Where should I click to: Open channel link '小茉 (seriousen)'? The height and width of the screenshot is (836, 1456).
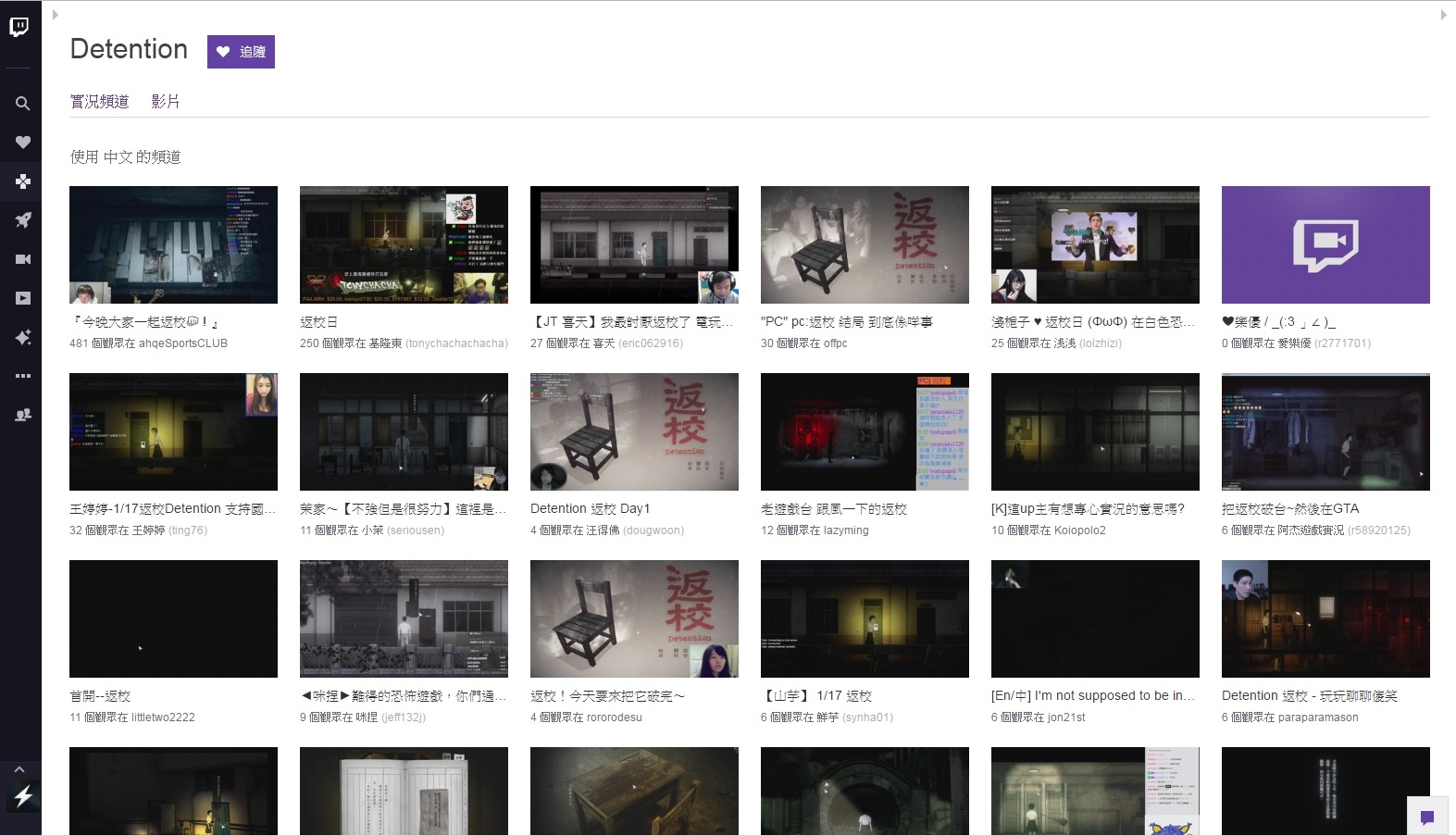point(403,530)
